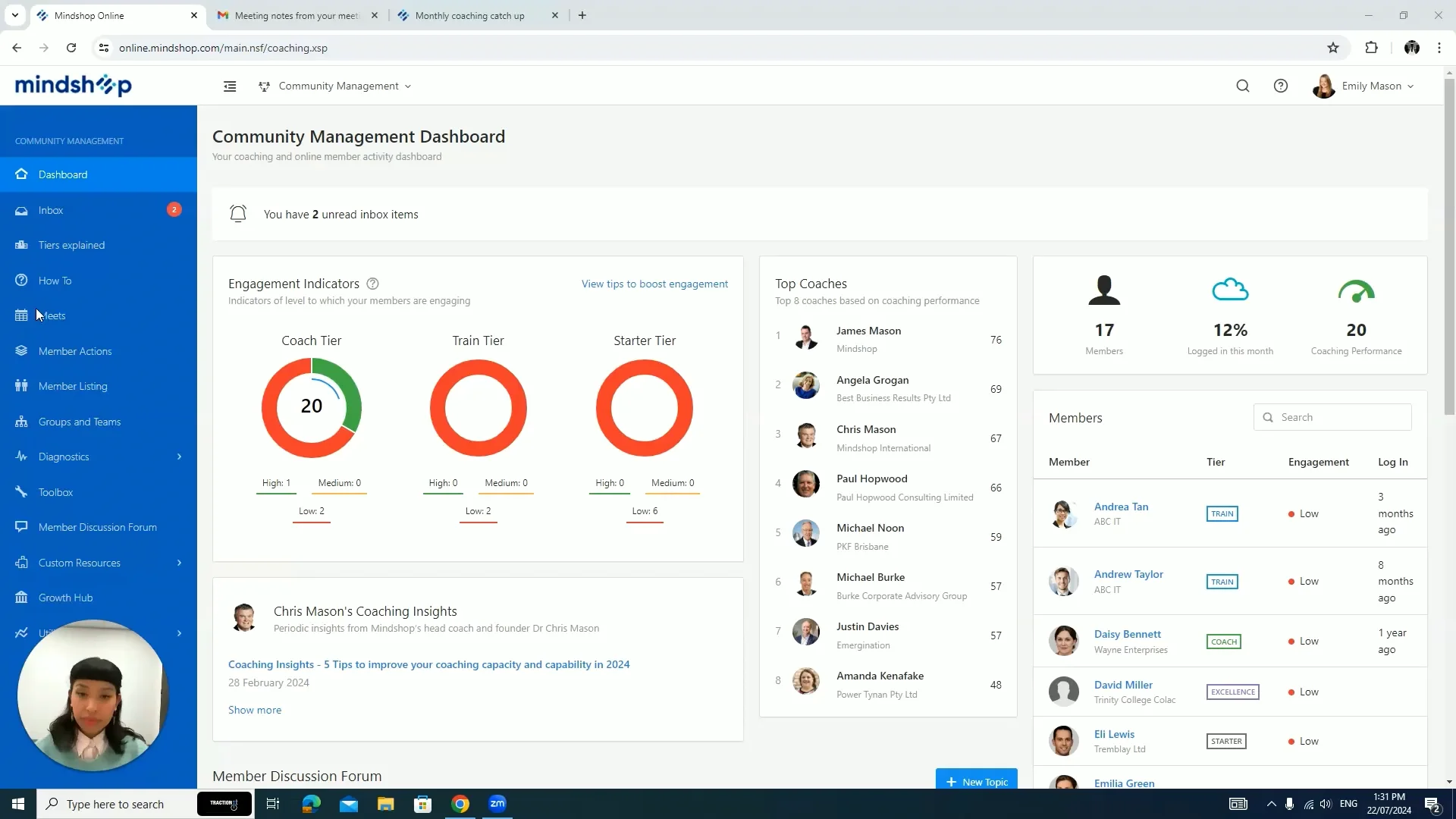Open Daisy Bennett member profile link
This screenshot has height=819, width=1456.
(x=1127, y=634)
